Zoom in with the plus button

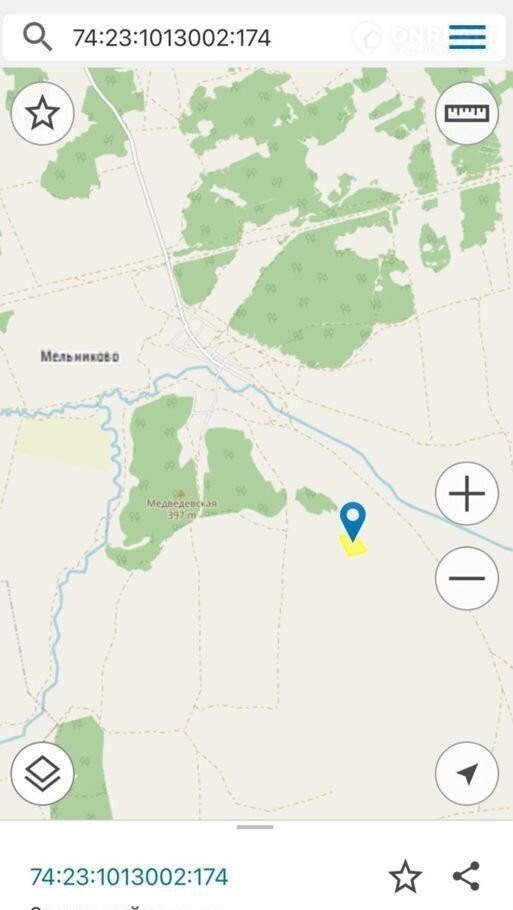click(x=467, y=494)
